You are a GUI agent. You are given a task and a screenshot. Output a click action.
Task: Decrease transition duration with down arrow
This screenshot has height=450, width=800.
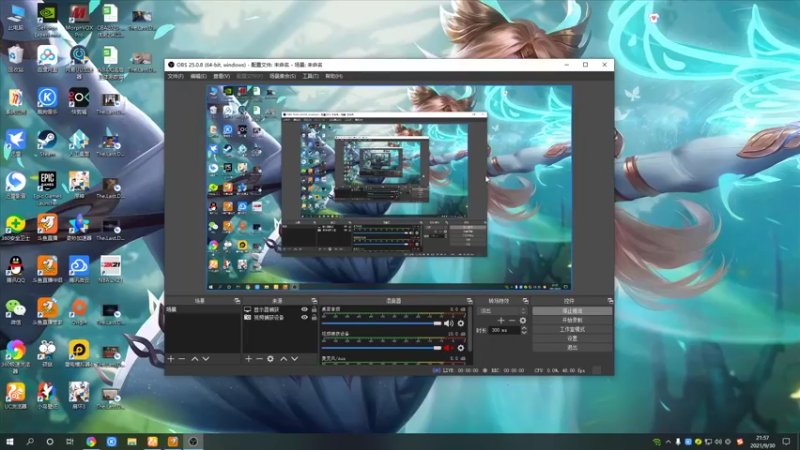click(x=523, y=333)
